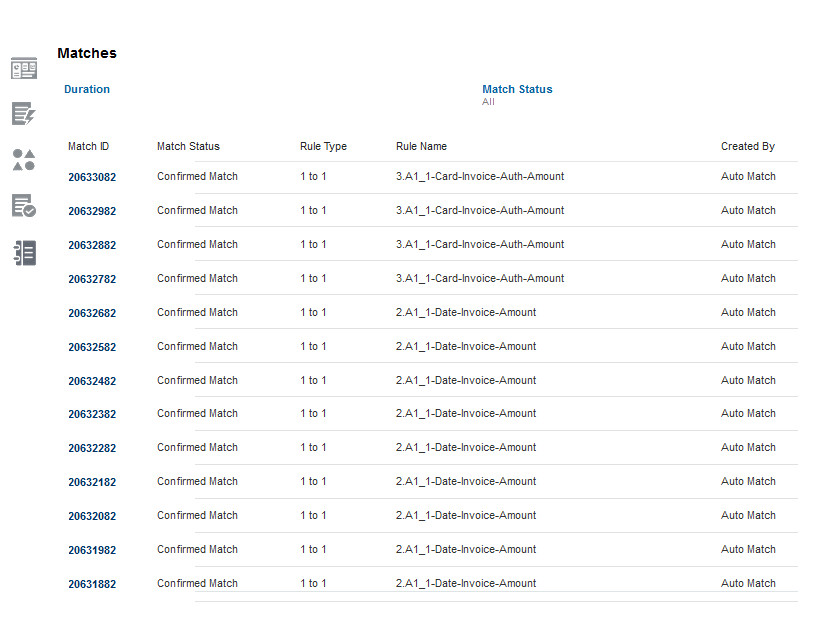Image resolution: width=819 pixels, height=623 pixels.
Task: Click the document with lightning bolt icon
Action: [x=24, y=114]
